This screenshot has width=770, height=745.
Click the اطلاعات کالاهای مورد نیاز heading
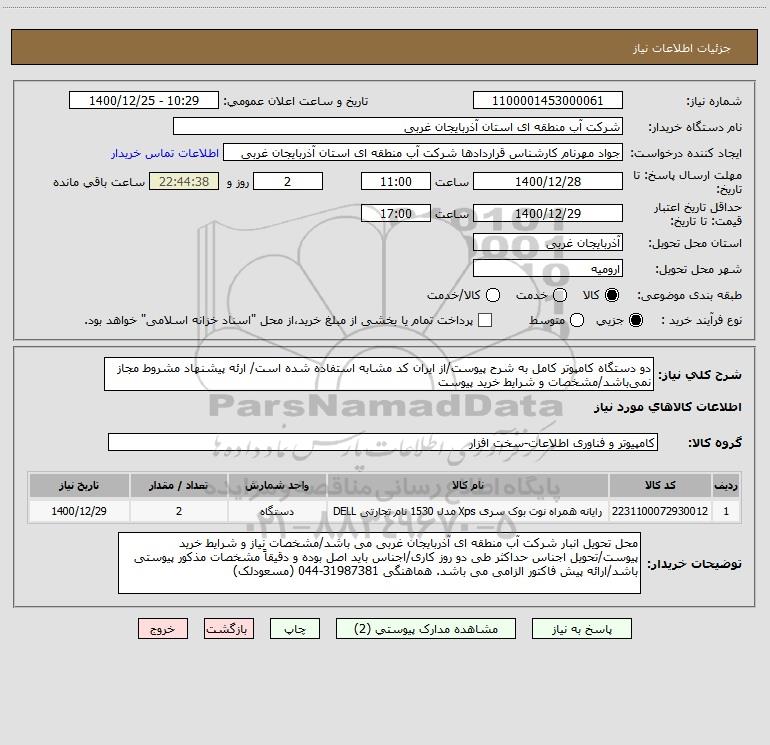click(668, 407)
